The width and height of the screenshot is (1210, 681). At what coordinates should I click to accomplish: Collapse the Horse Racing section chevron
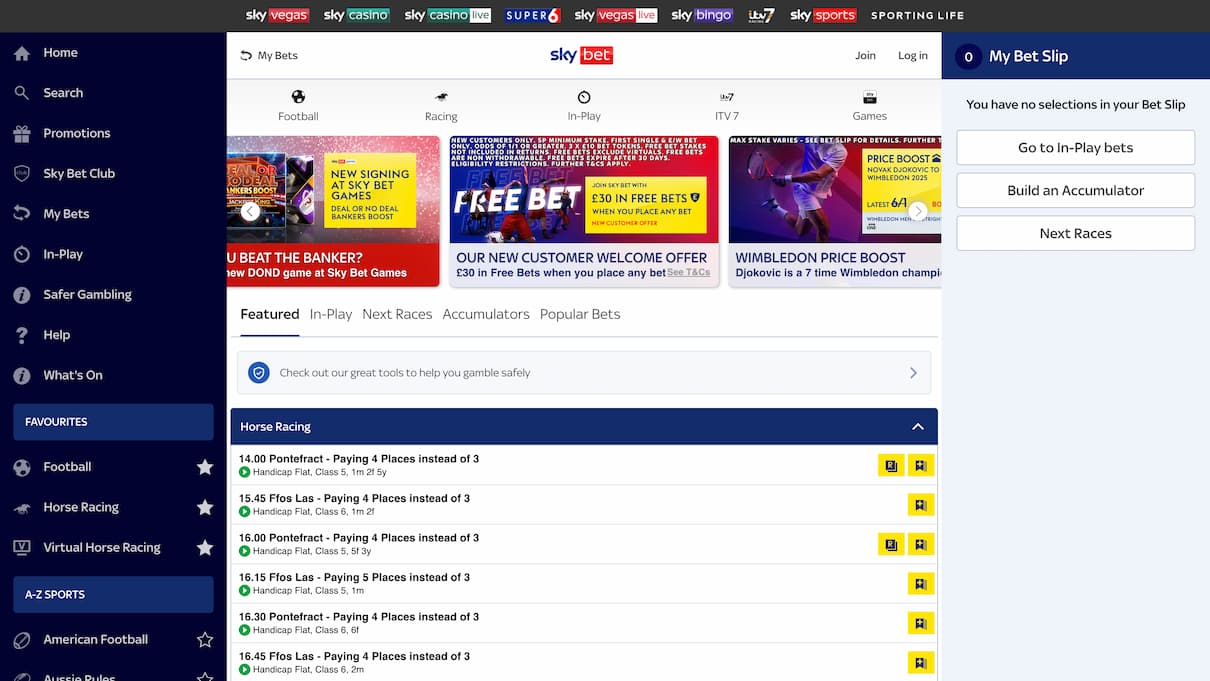(x=918, y=427)
